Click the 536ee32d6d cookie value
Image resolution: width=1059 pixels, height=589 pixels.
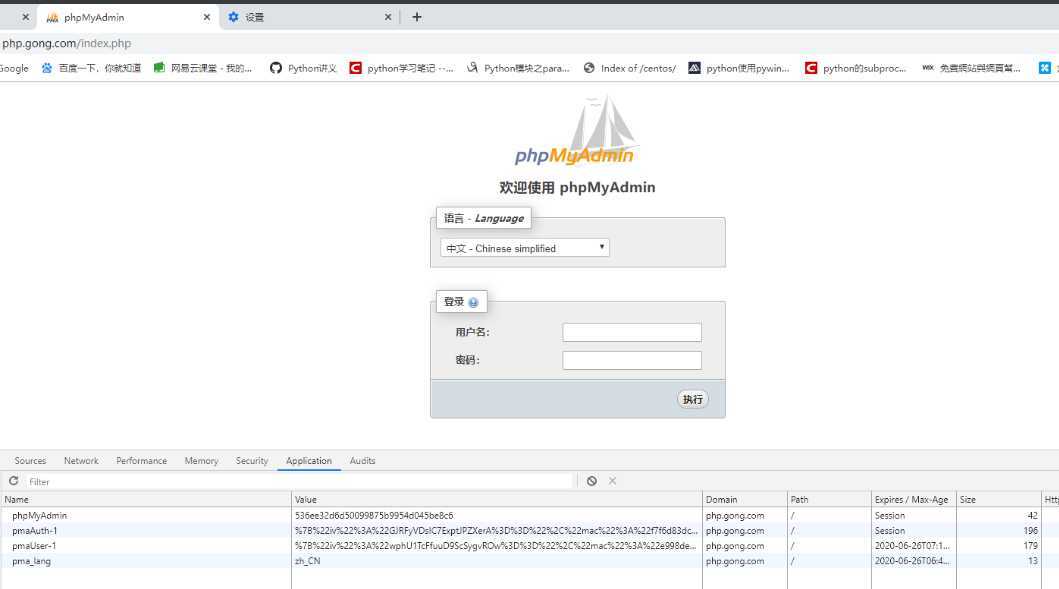[x=374, y=515]
